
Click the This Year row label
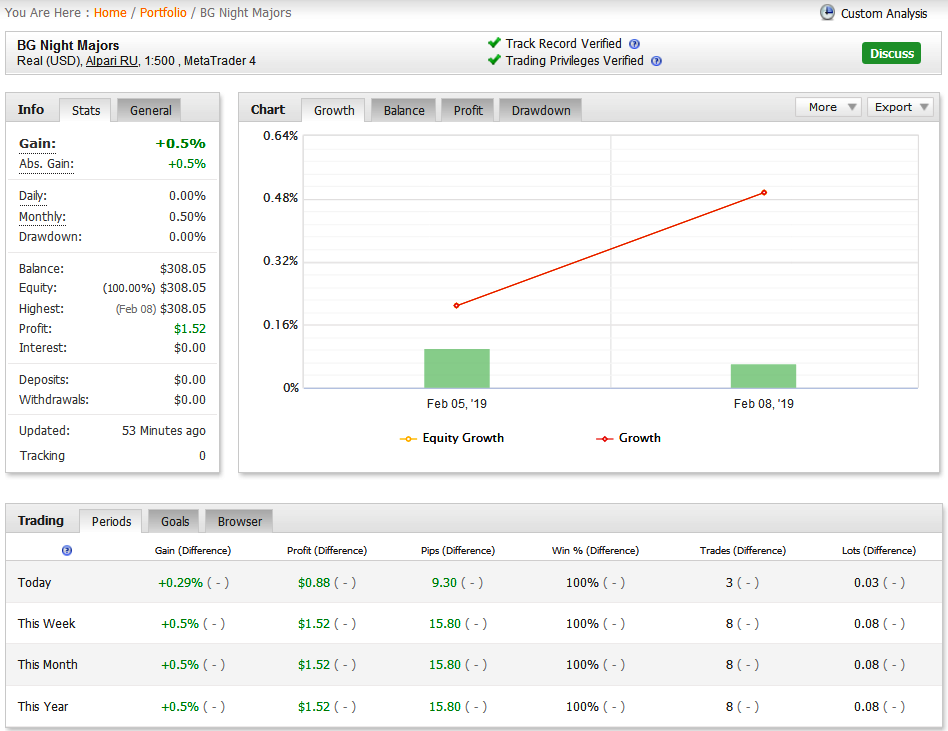click(x=43, y=706)
